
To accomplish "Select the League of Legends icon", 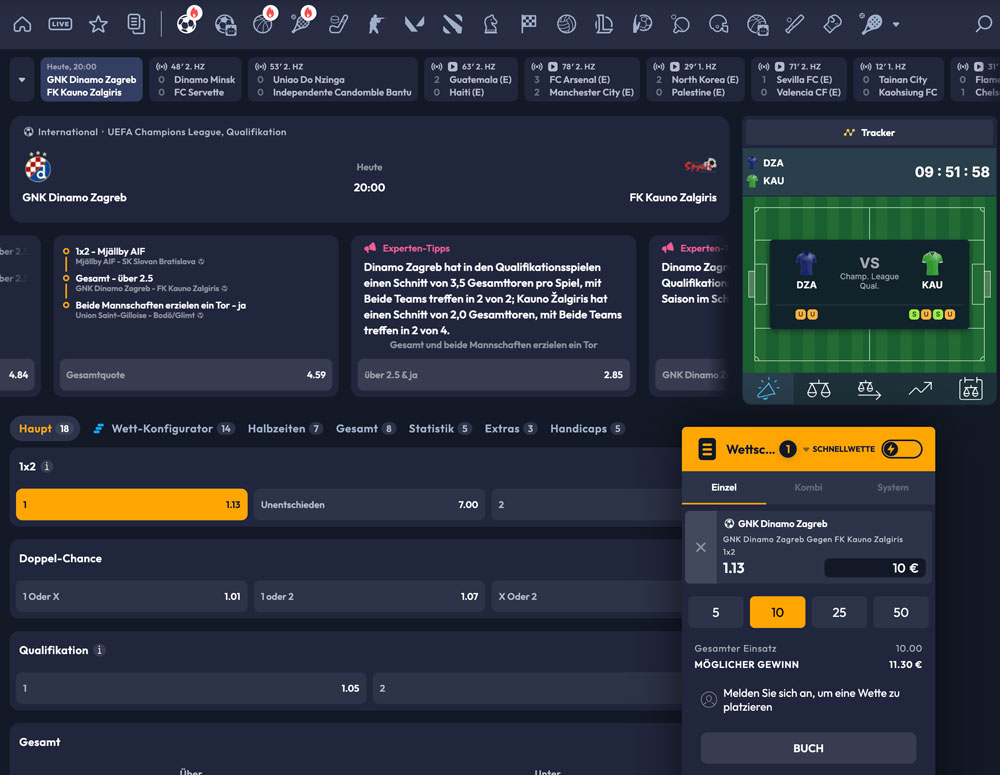I will pos(603,24).
